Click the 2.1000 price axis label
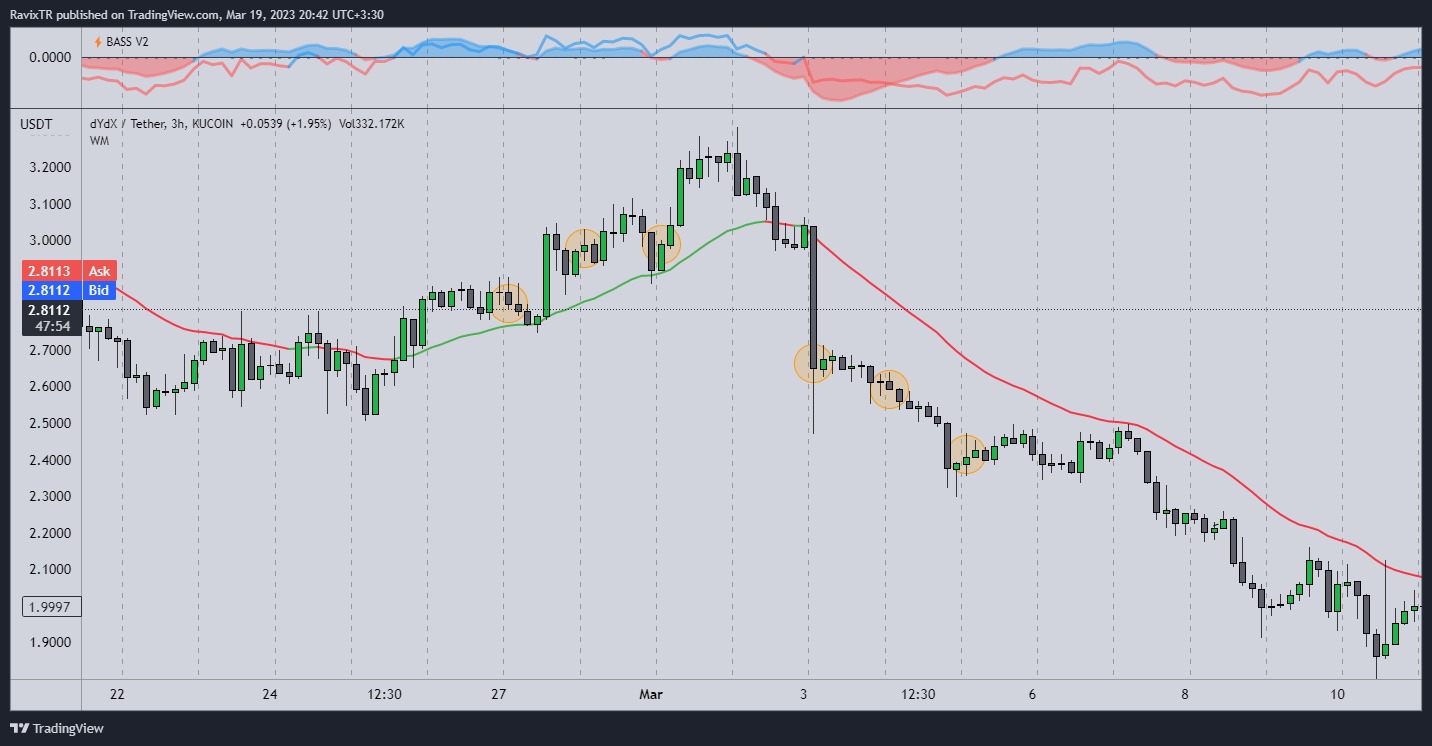 click(49, 570)
